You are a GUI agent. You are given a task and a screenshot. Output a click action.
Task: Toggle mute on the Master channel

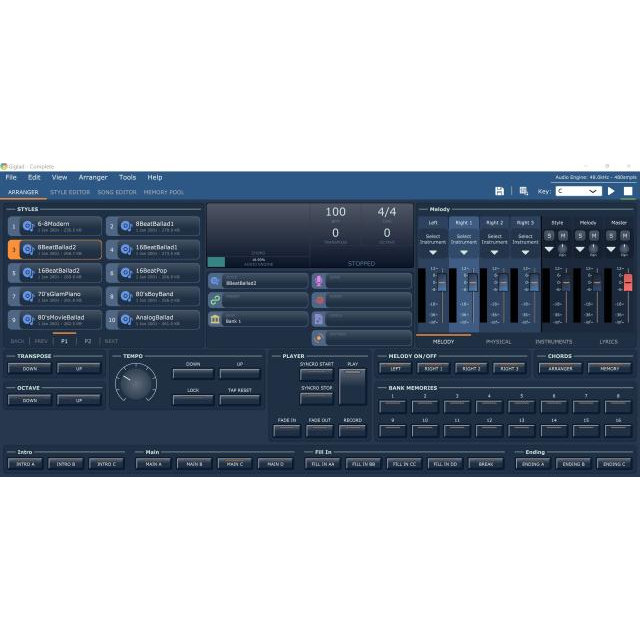click(625, 236)
